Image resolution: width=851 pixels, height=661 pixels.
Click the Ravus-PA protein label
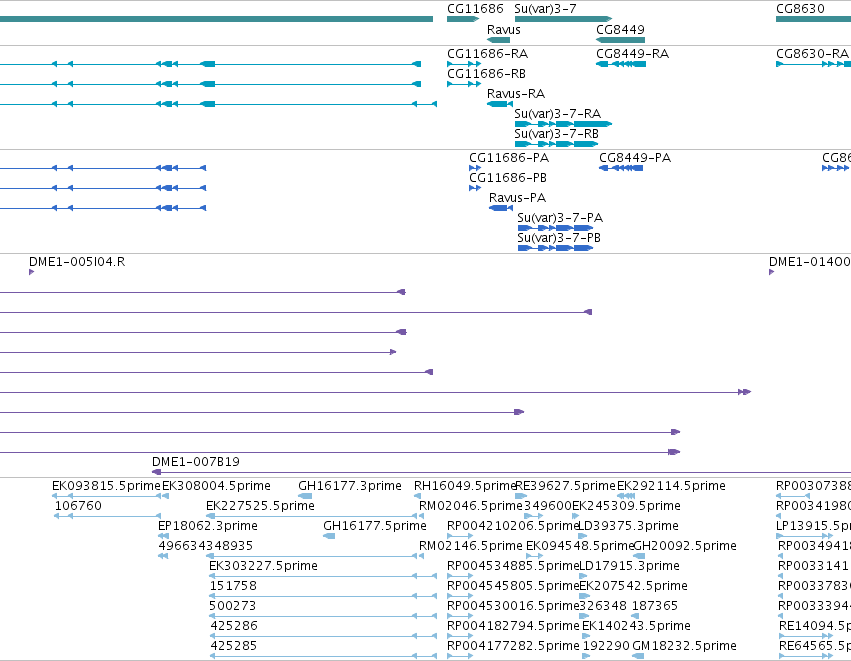tap(517, 198)
